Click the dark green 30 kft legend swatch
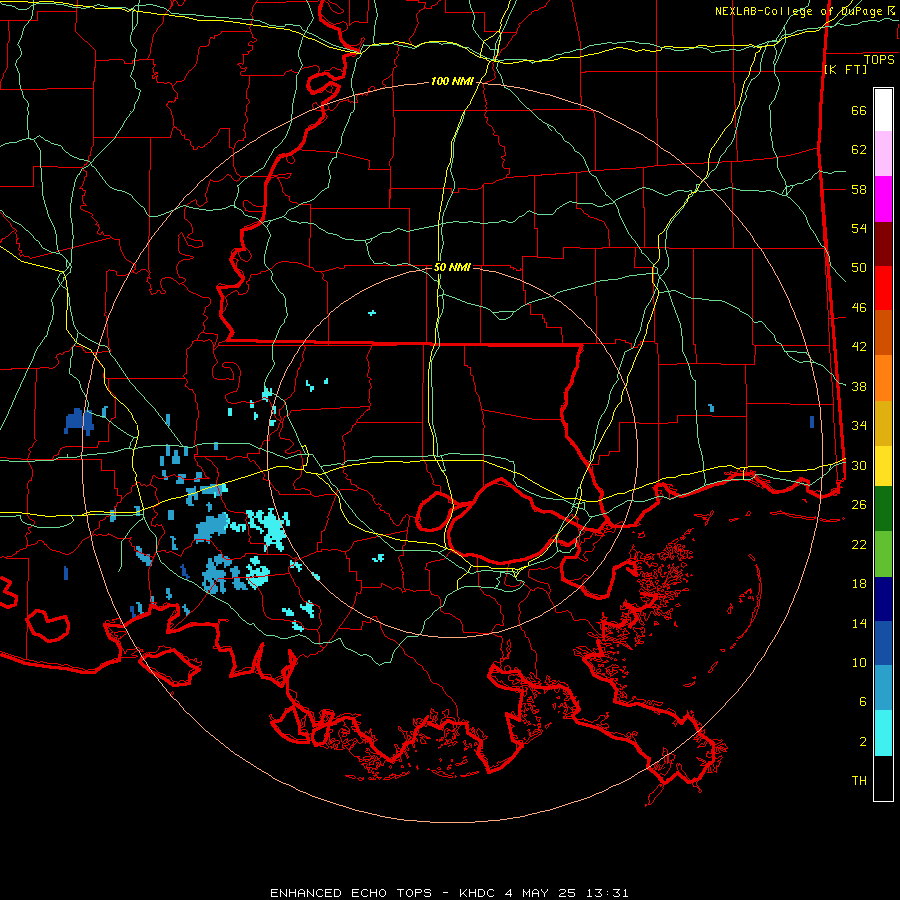Viewport: 900px width, 900px height. coord(883,508)
